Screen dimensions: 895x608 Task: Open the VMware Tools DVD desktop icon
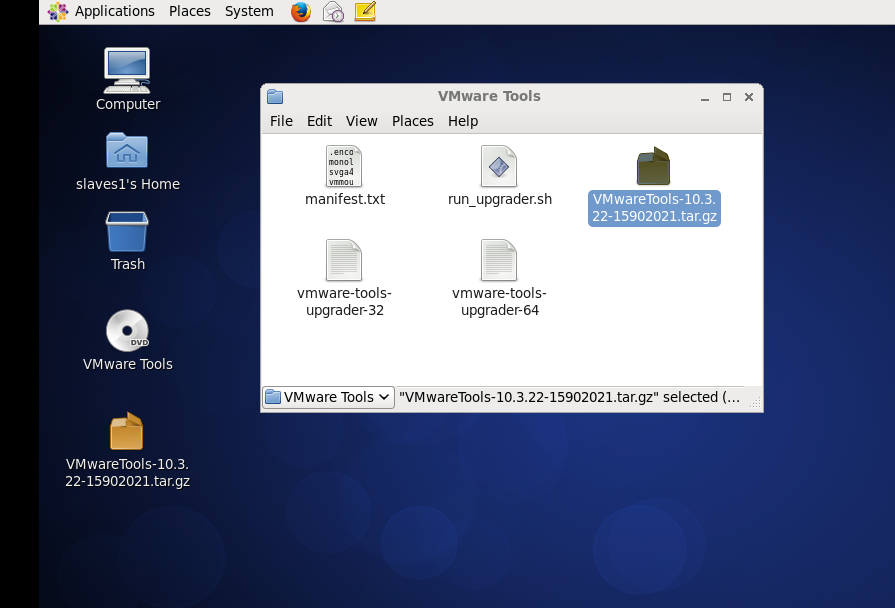126,331
